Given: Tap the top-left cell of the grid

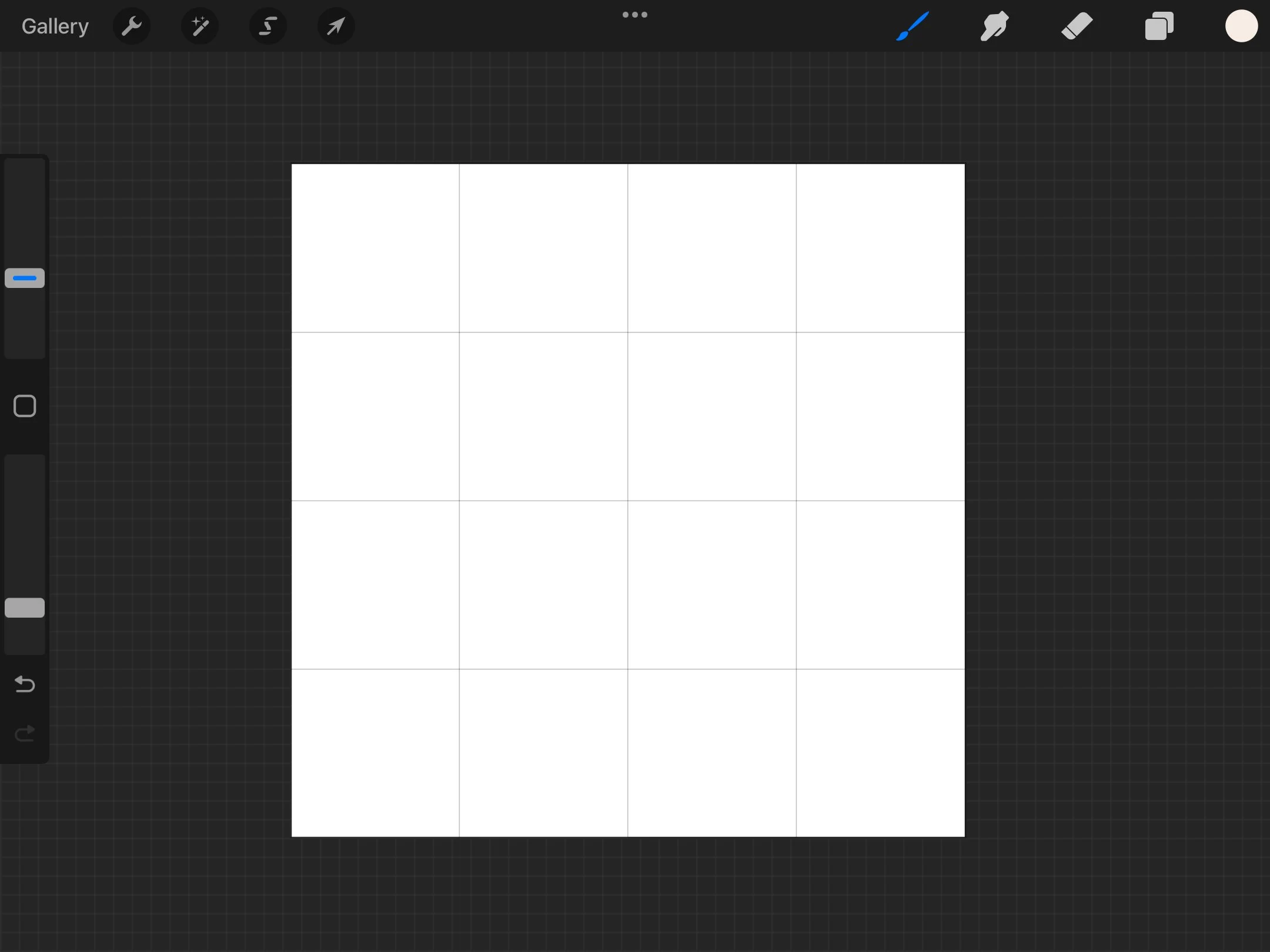Looking at the screenshot, I should 375,247.
